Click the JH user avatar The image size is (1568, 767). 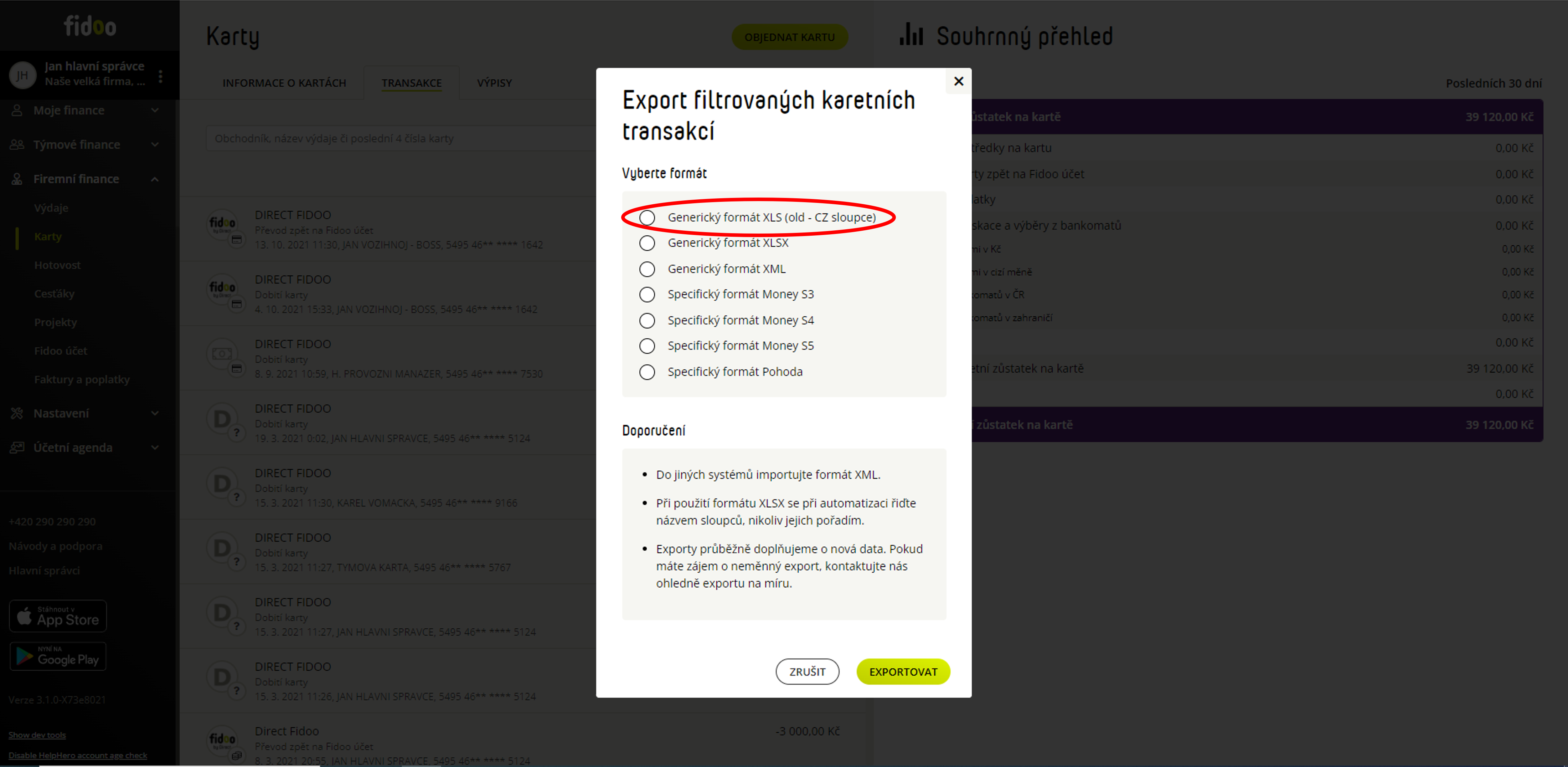tap(22, 76)
